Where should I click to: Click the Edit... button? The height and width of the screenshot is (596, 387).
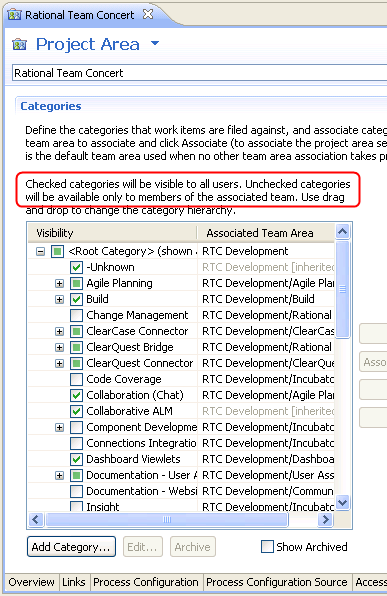click(143, 547)
